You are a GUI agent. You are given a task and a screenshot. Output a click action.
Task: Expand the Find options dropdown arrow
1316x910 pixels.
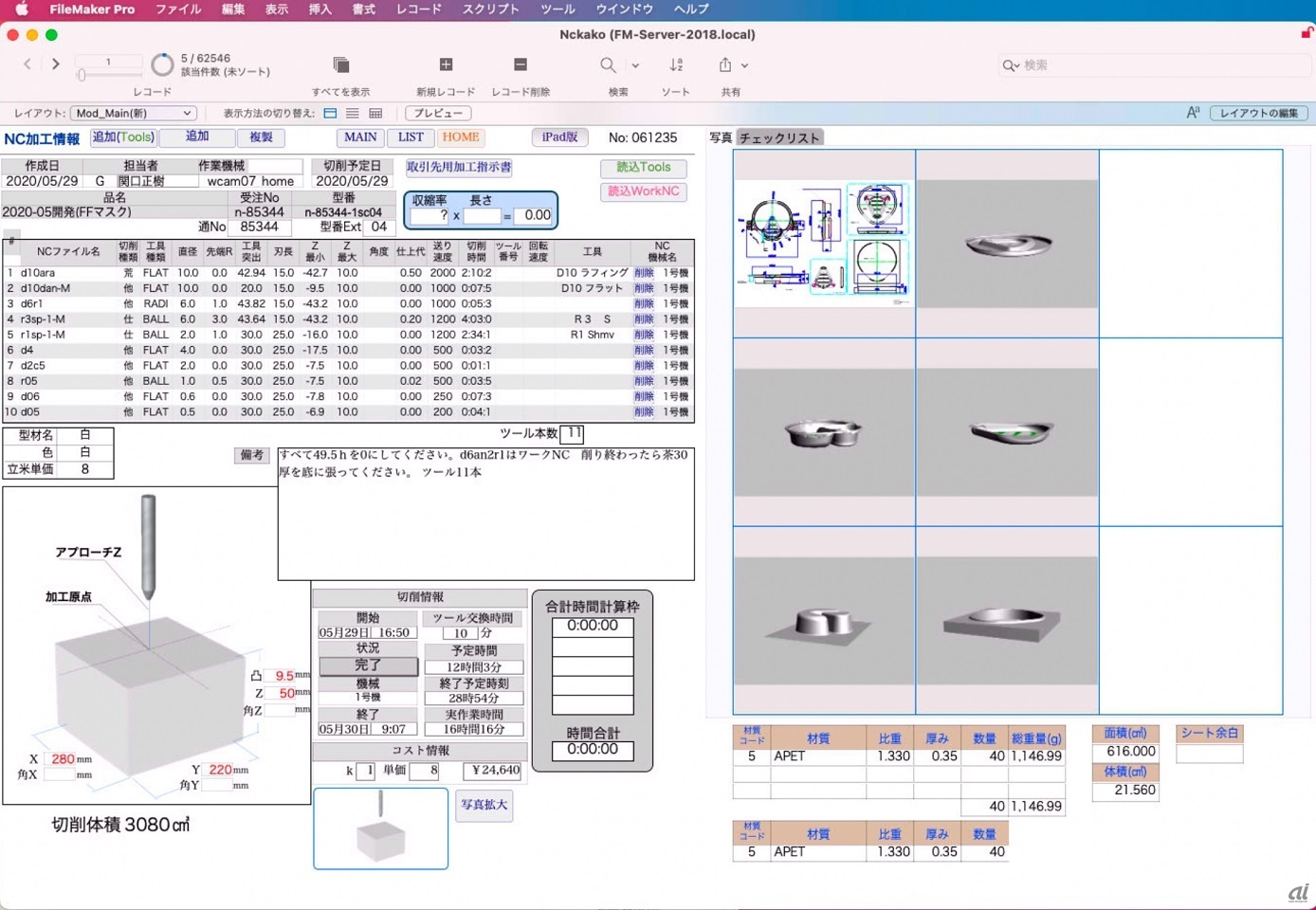pos(635,65)
